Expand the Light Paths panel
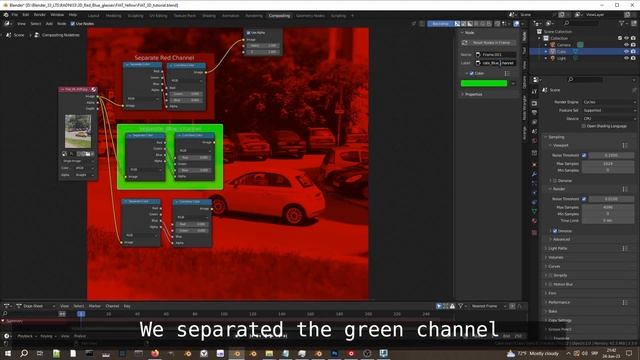The width and height of the screenshot is (640, 360). (558, 248)
